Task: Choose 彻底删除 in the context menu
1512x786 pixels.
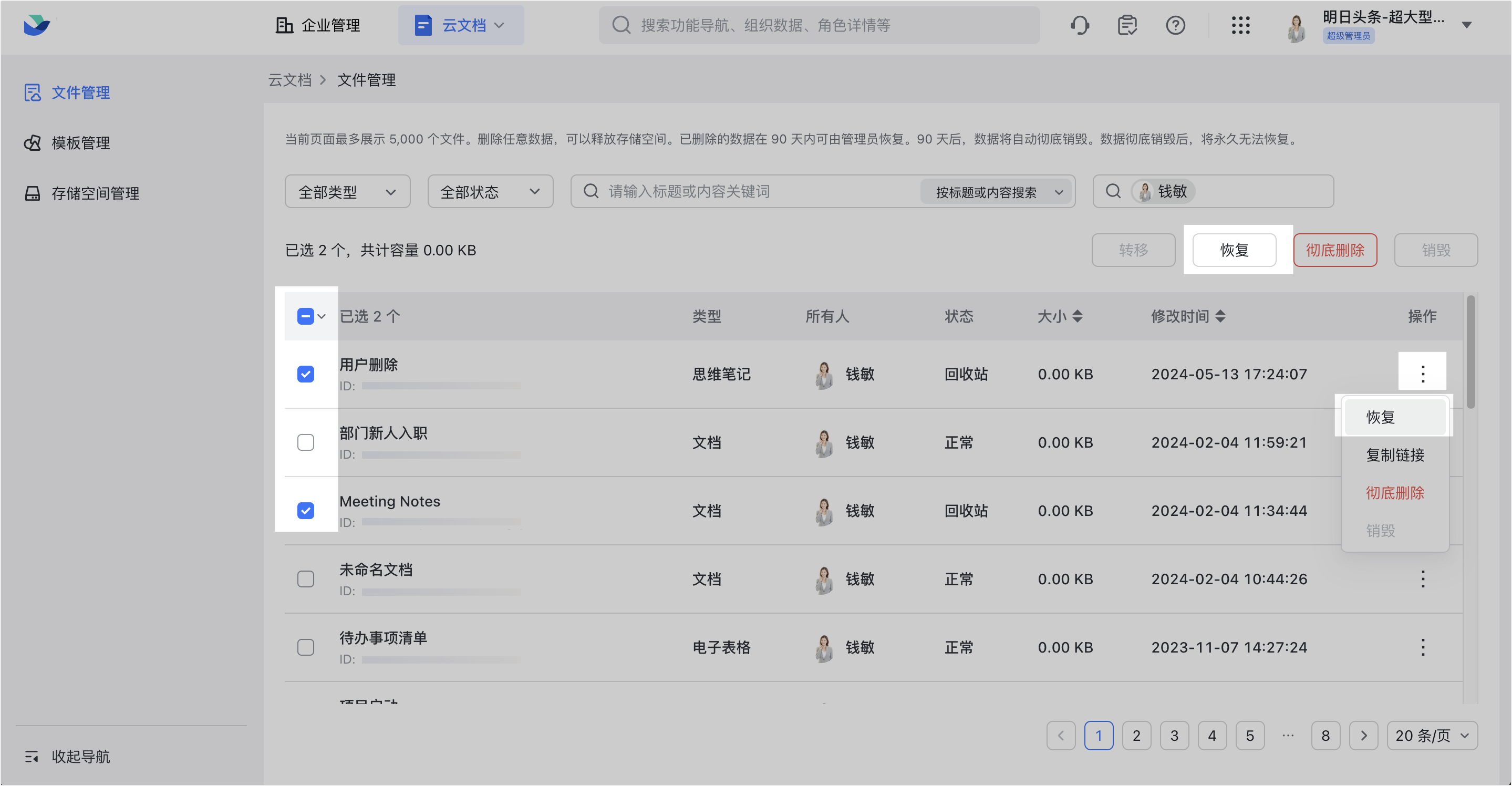Action: click(x=1395, y=492)
